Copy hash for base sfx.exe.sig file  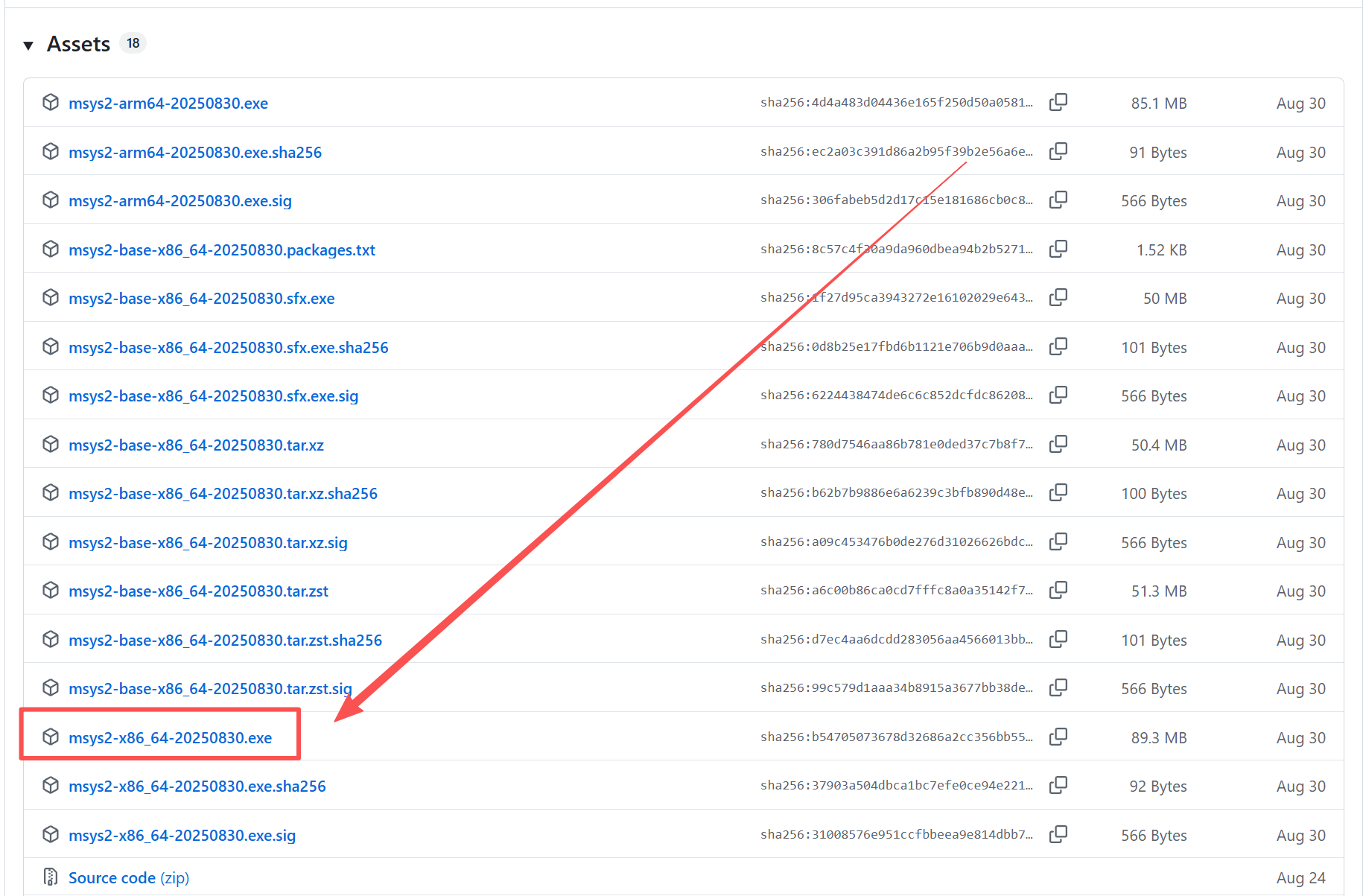(x=1058, y=395)
